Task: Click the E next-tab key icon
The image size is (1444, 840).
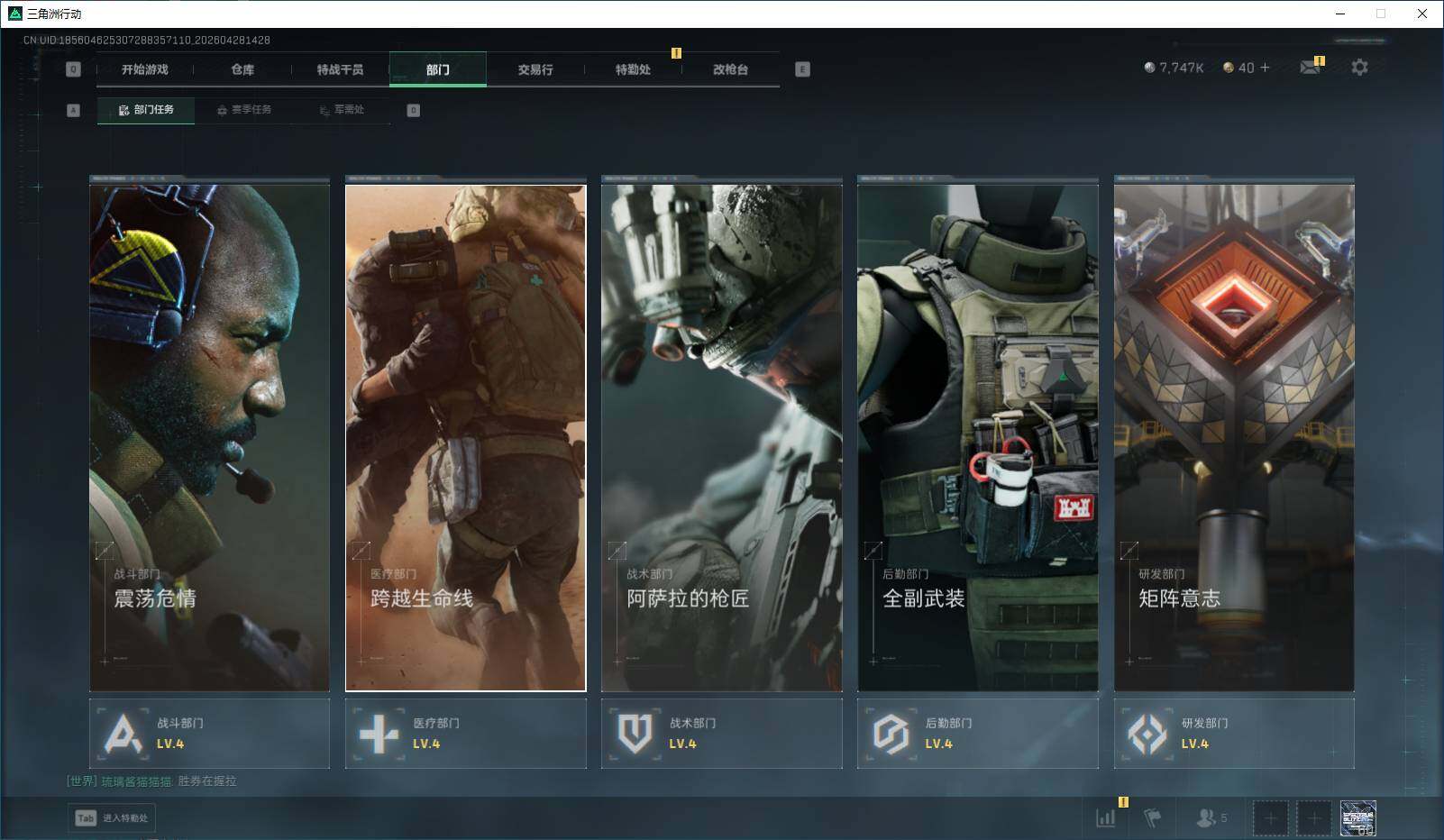Action: (x=802, y=69)
